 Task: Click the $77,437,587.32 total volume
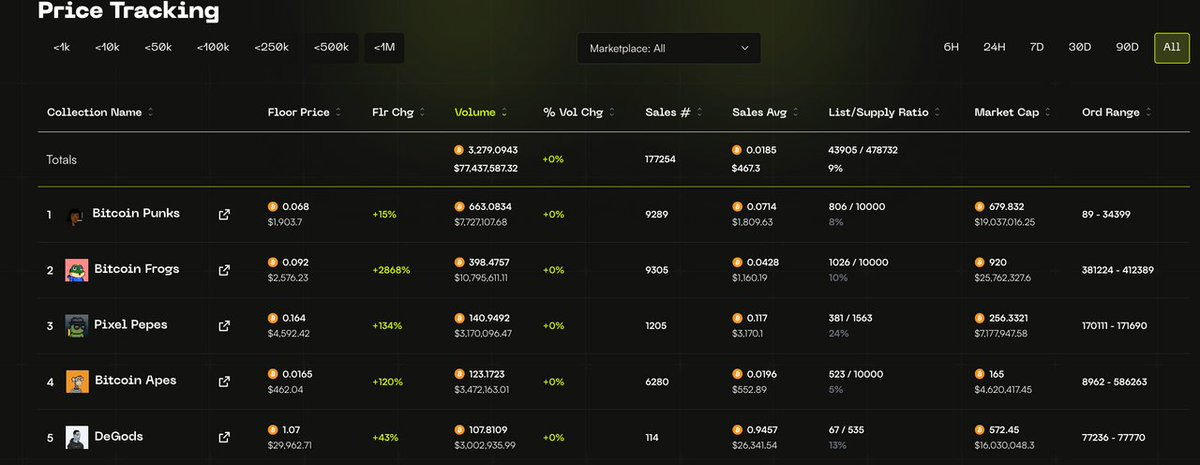coord(486,168)
